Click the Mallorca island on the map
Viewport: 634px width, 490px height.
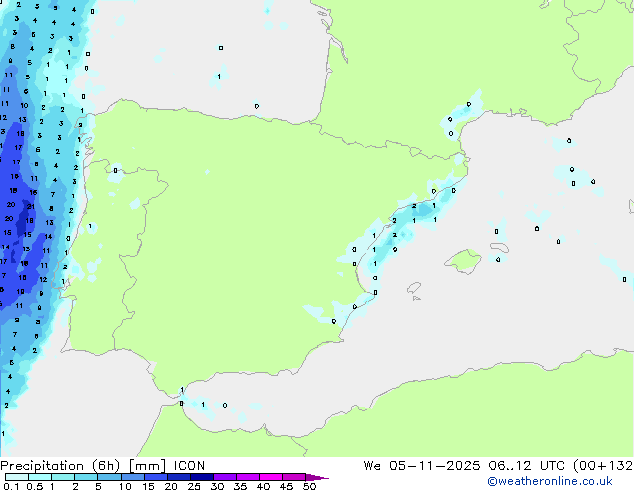coord(463,261)
